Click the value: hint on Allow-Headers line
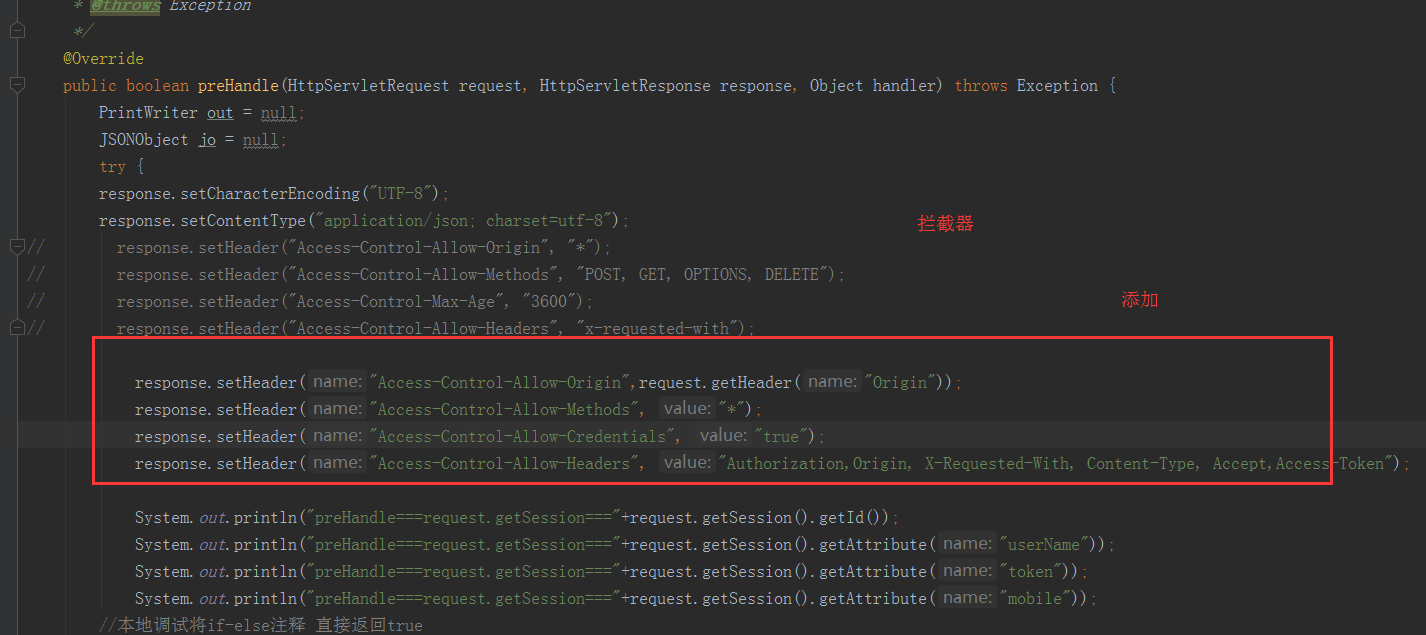This screenshot has height=635, width=1426. click(x=687, y=462)
